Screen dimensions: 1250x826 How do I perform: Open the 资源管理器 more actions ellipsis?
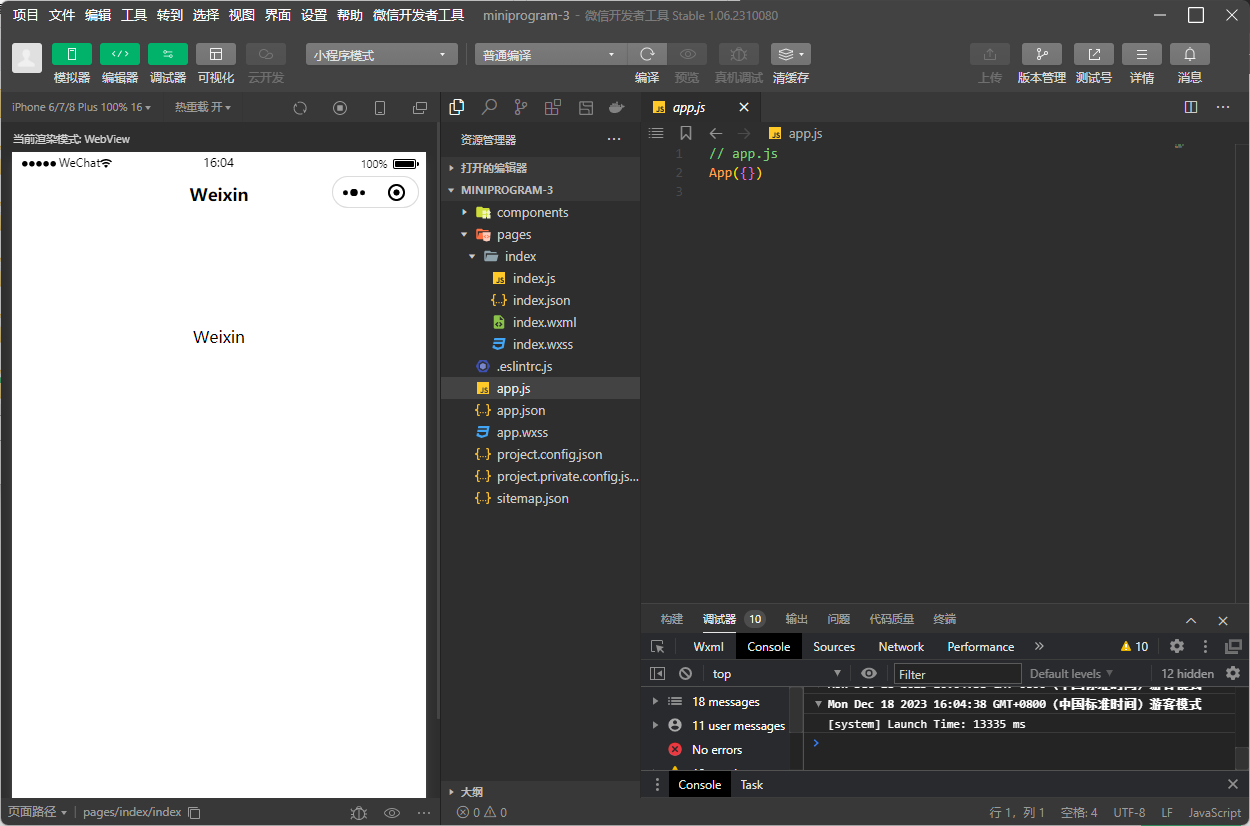click(x=614, y=140)
